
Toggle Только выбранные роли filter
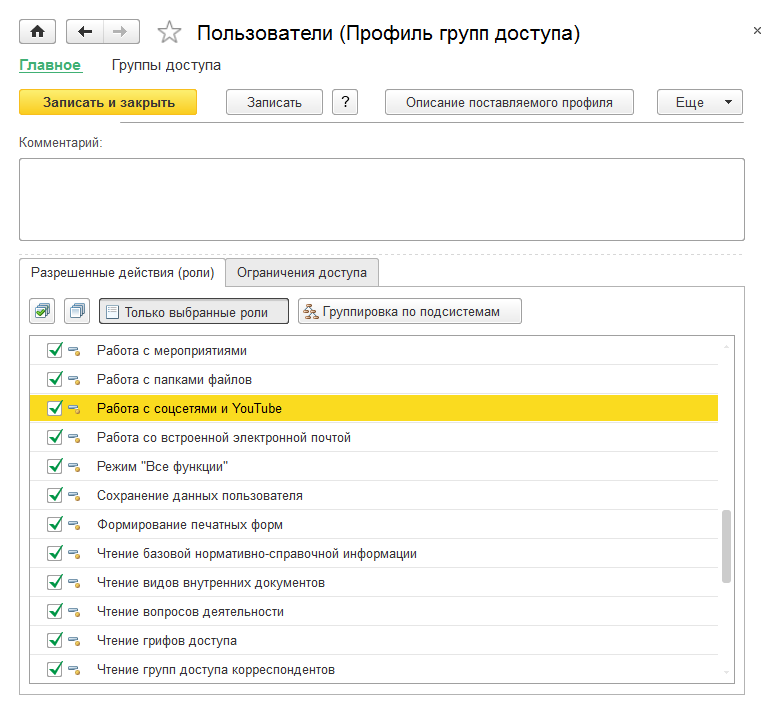coord(194,312)
